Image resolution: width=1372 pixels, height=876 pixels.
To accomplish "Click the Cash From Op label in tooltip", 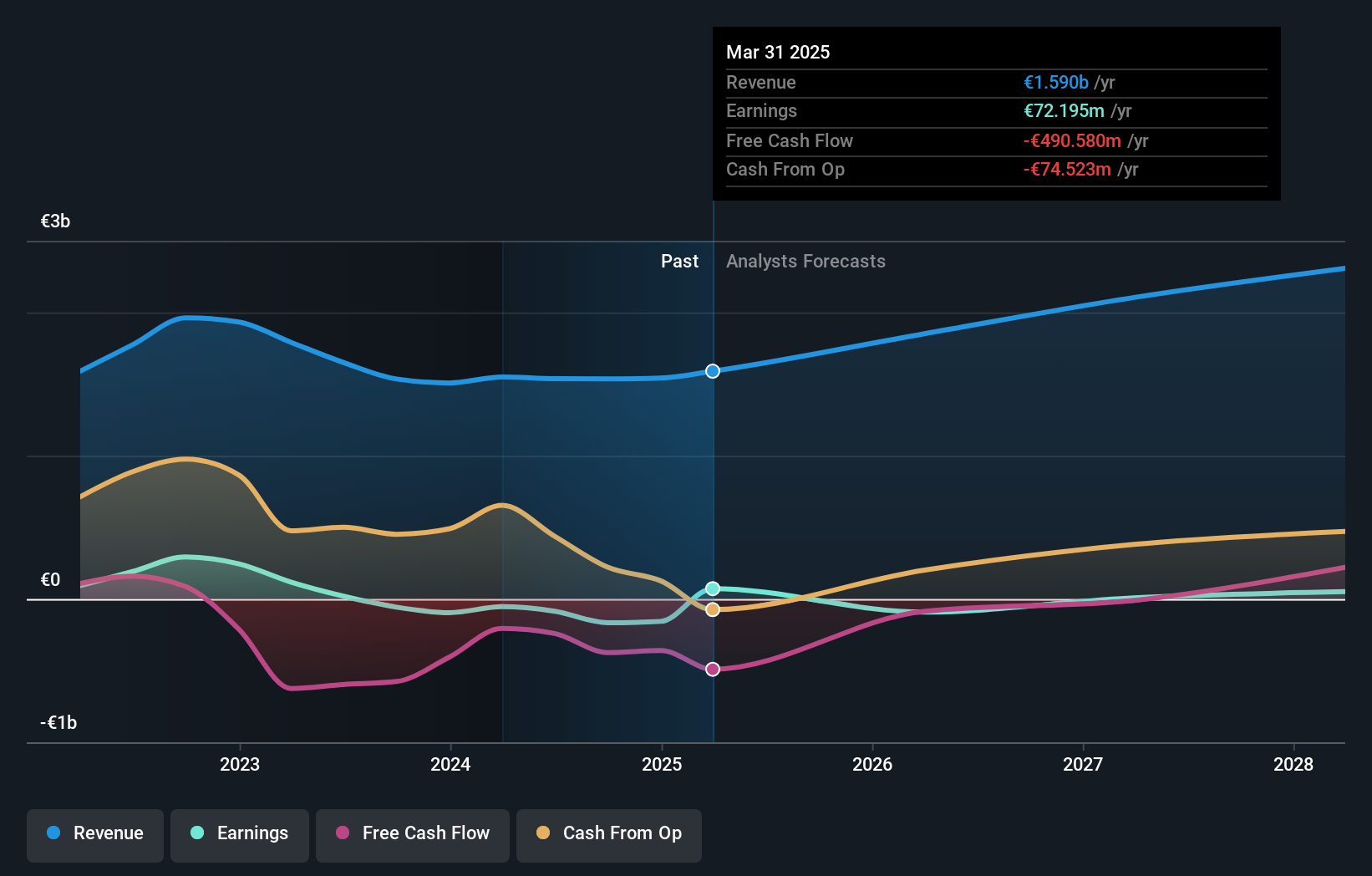I will [x=785, y=169].
